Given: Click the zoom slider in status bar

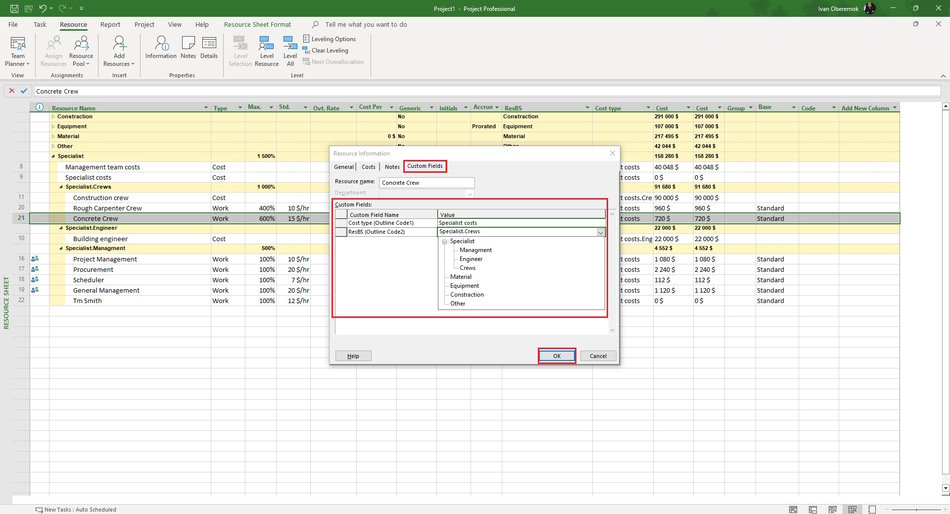Looking at the screenshot, I should tap(915, 509).
